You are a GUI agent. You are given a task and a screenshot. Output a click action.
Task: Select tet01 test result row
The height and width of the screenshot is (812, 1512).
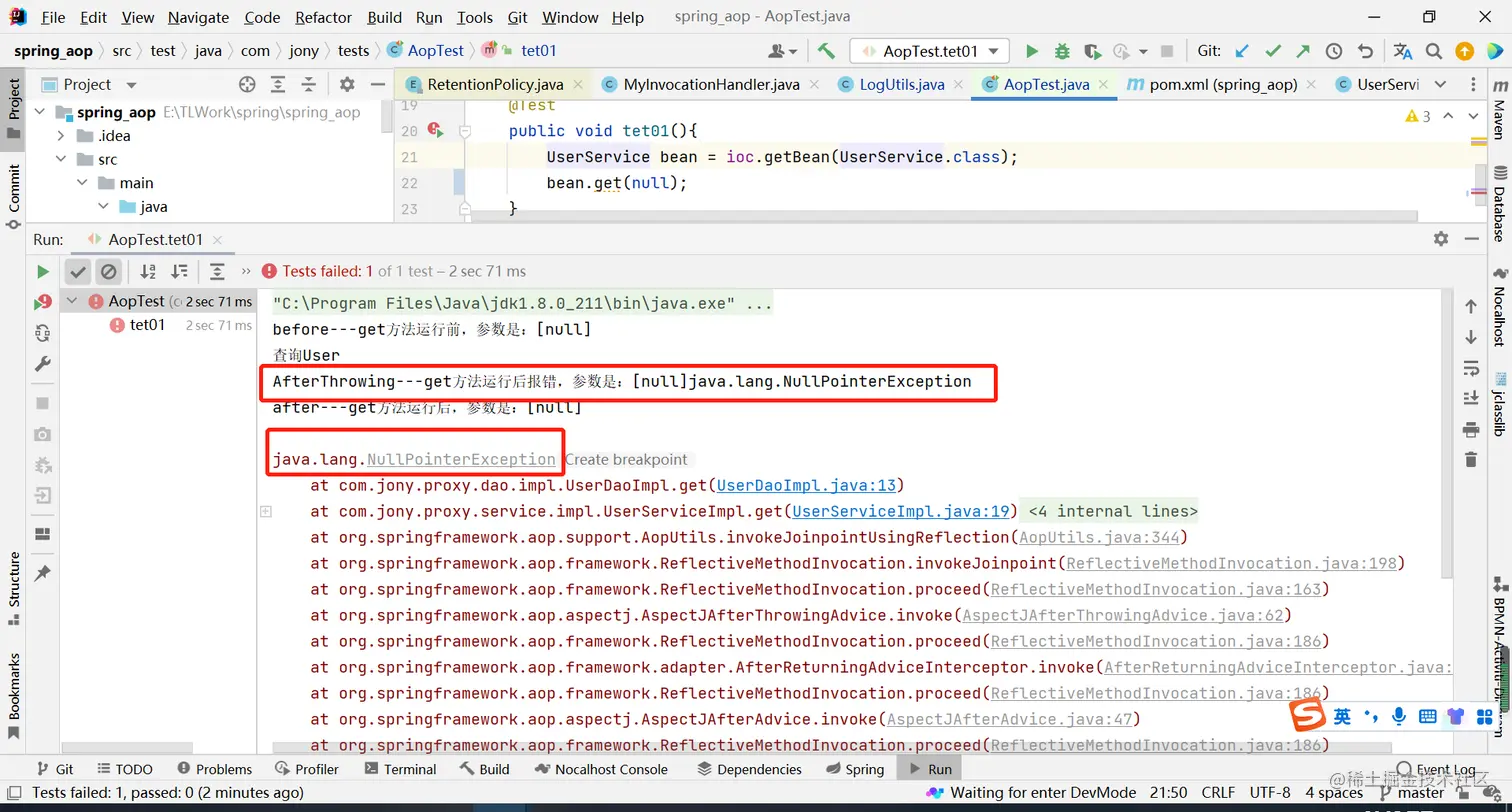158,325
